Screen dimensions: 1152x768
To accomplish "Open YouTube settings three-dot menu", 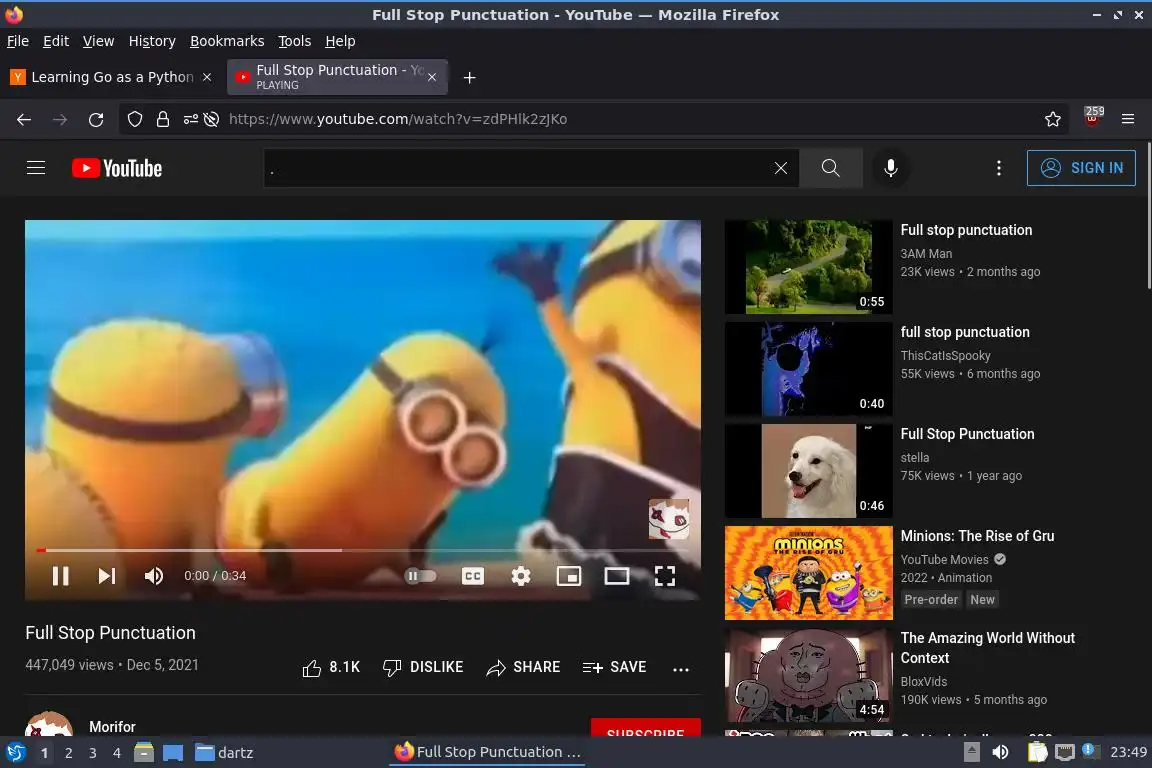I will tap(998, 168).
